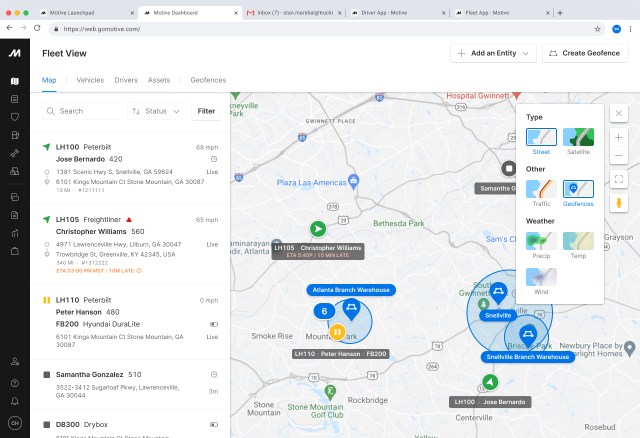Image resolution: width=640 pixels, height=438 pixels.
Task: Click the cluster marker showing 6 vehicles
Action: 324,311
